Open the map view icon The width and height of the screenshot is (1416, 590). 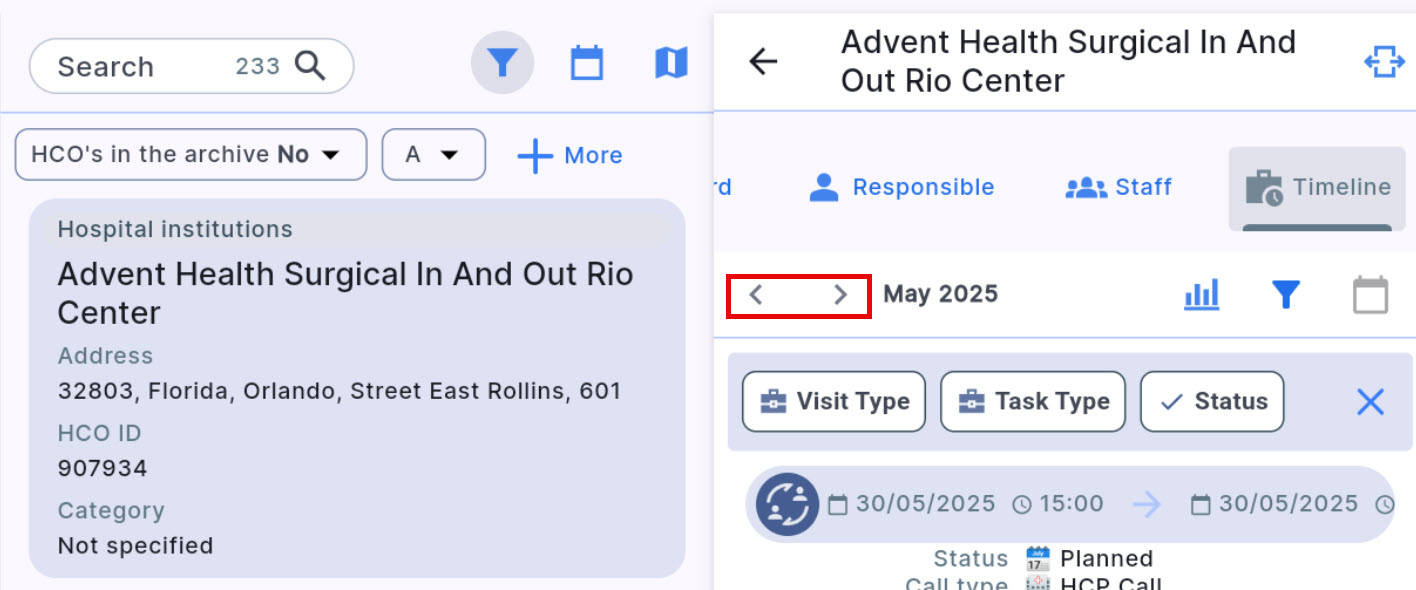671,63
